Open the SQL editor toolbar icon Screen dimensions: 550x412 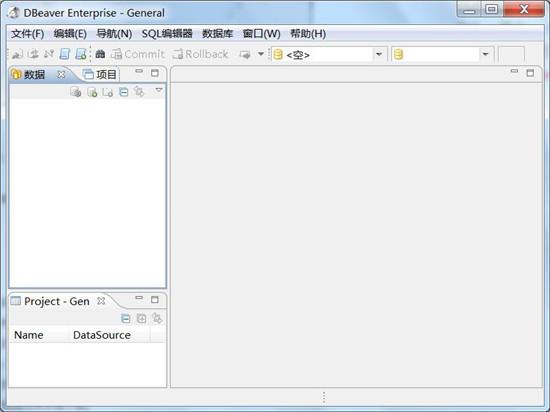coord(65,54)
